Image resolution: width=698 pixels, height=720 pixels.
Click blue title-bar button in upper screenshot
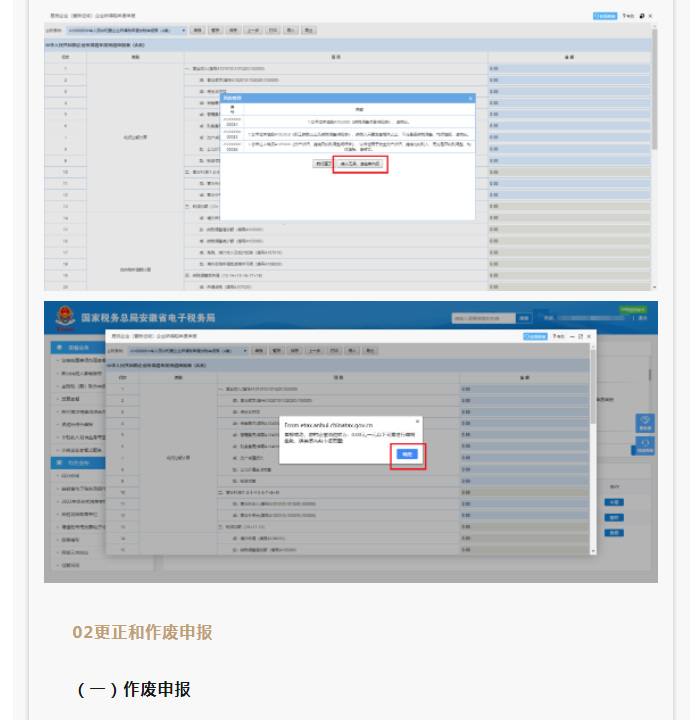[x=605, y=16]
